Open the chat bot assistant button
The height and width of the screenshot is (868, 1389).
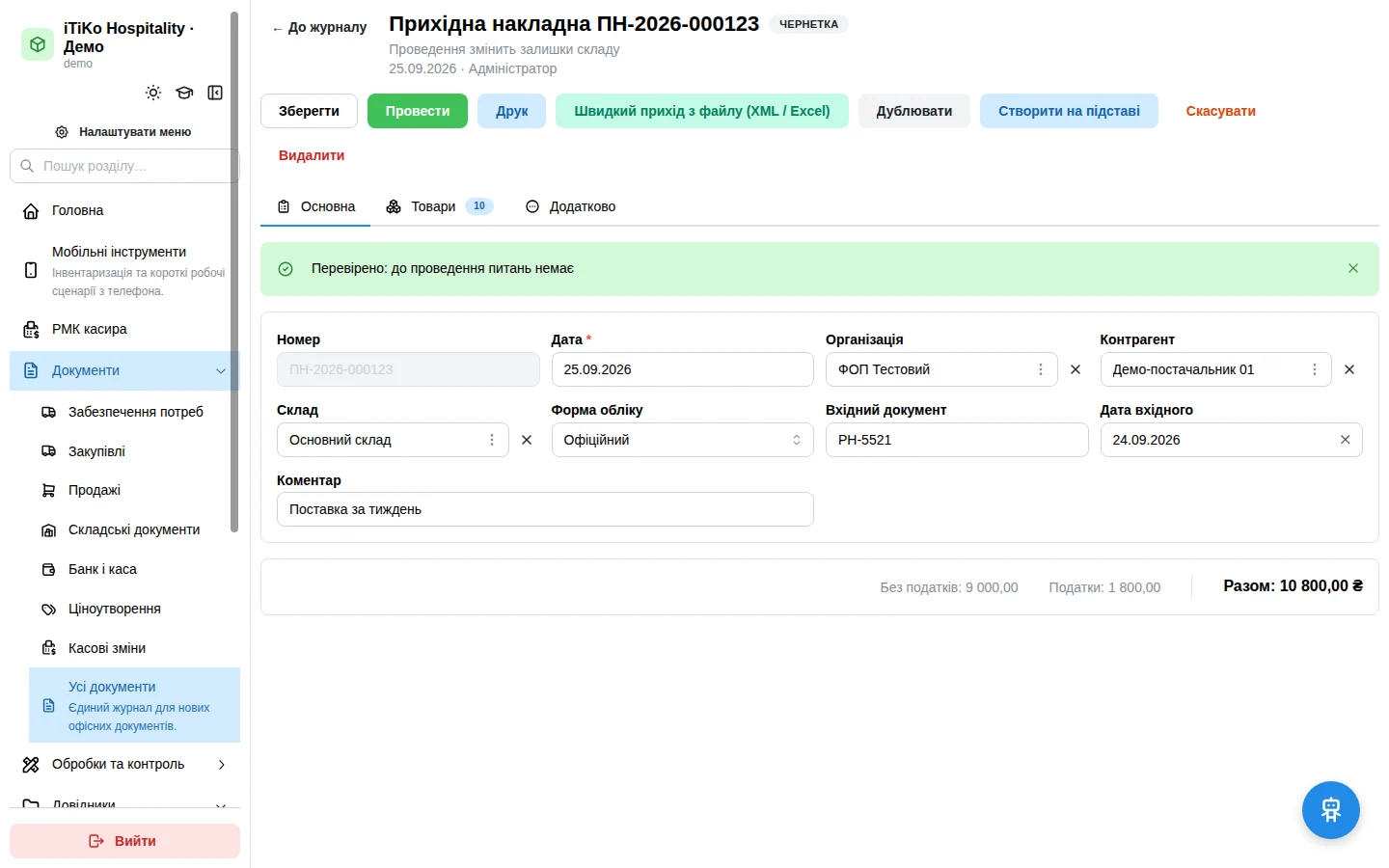point(1330,810)
